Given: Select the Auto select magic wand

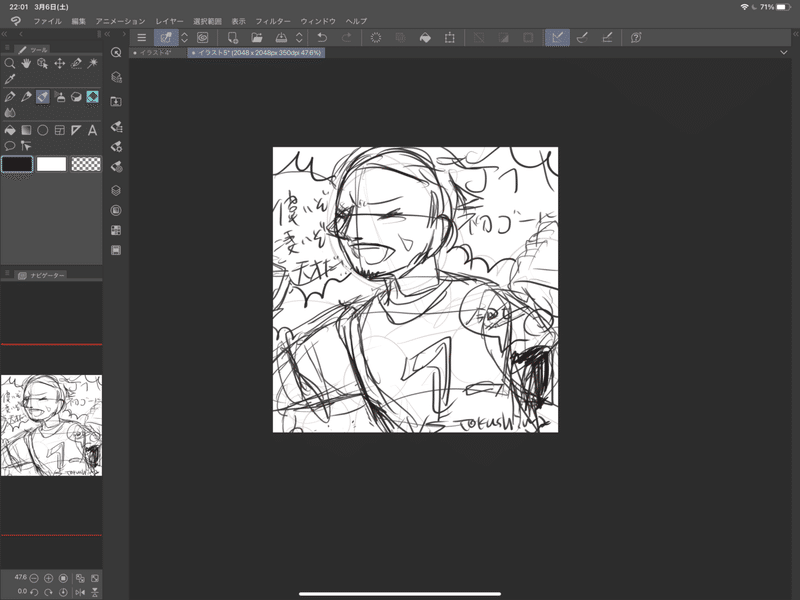Looking at the screenshot, I should click(92, 63).
